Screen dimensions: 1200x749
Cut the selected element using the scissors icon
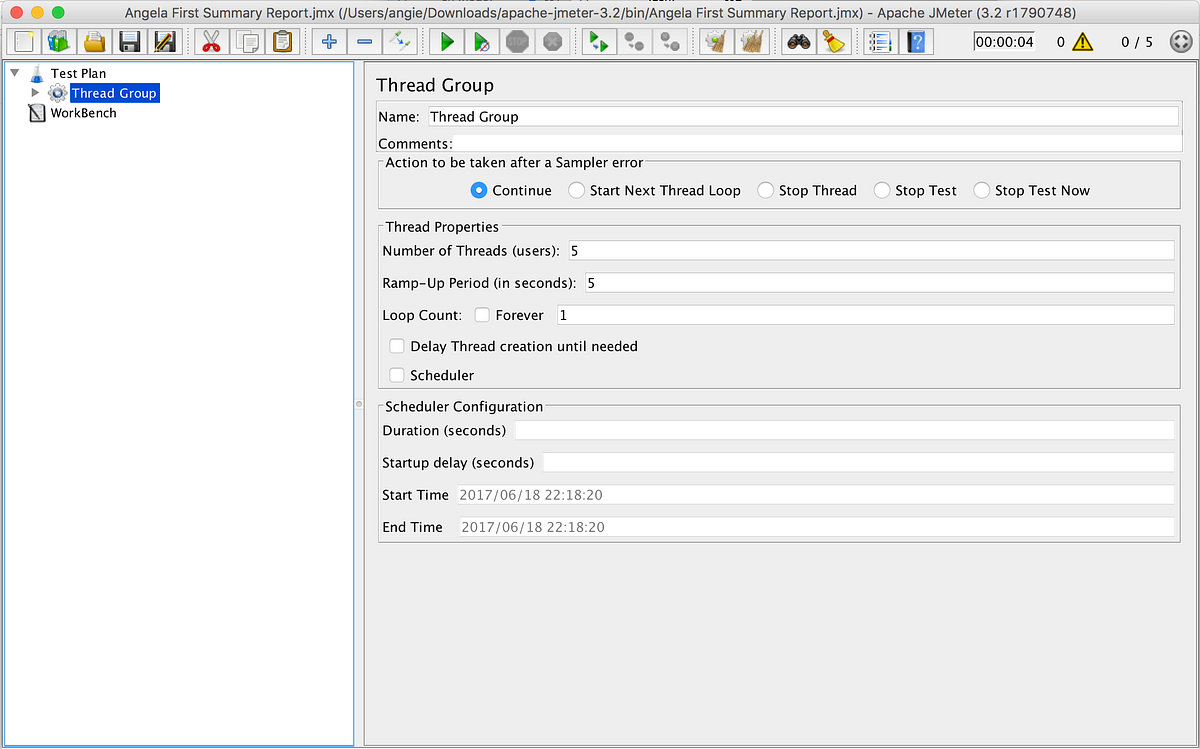[212, 41]
